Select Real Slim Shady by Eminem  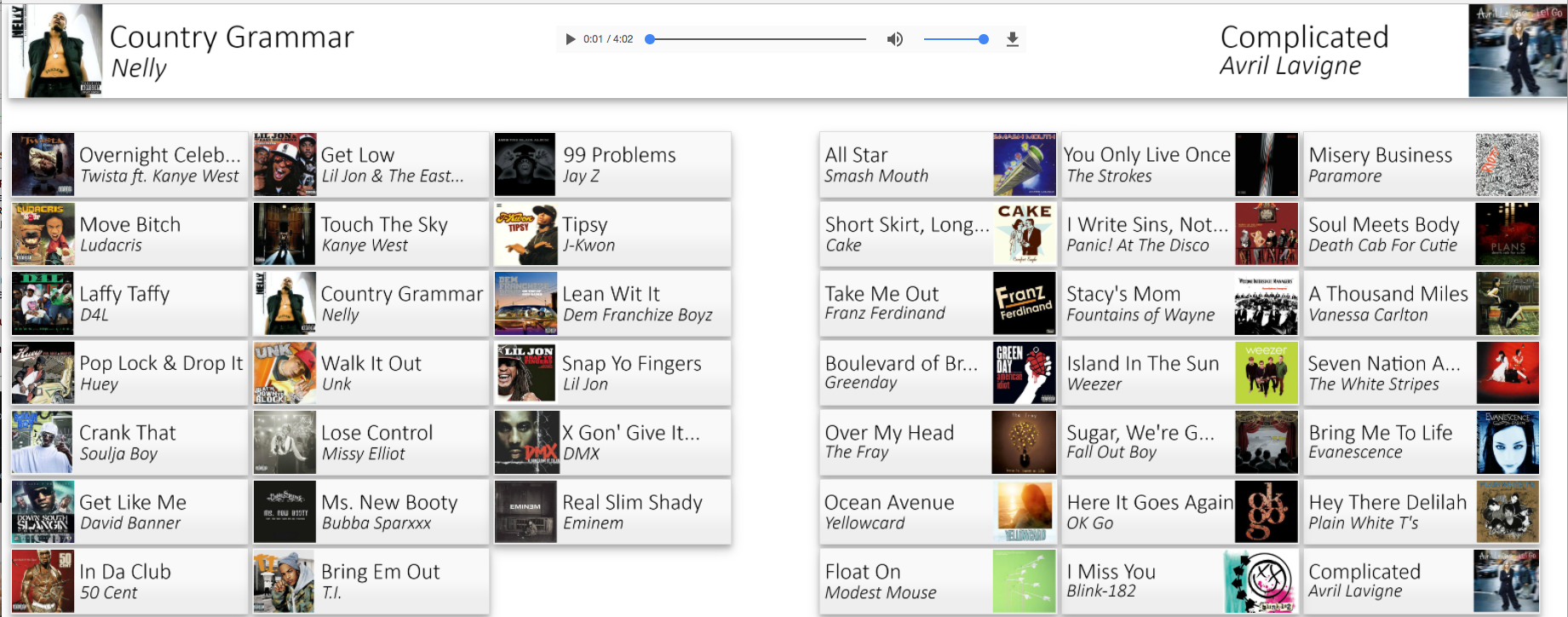pos(612,512)
